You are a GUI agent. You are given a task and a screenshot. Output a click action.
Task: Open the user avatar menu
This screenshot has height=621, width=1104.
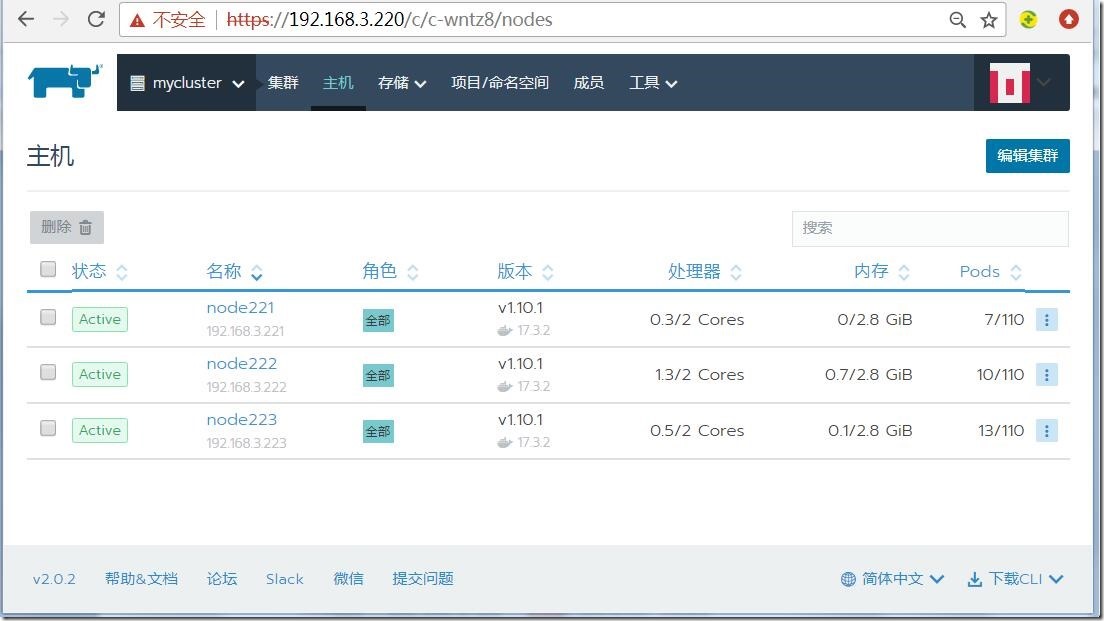1021,82
